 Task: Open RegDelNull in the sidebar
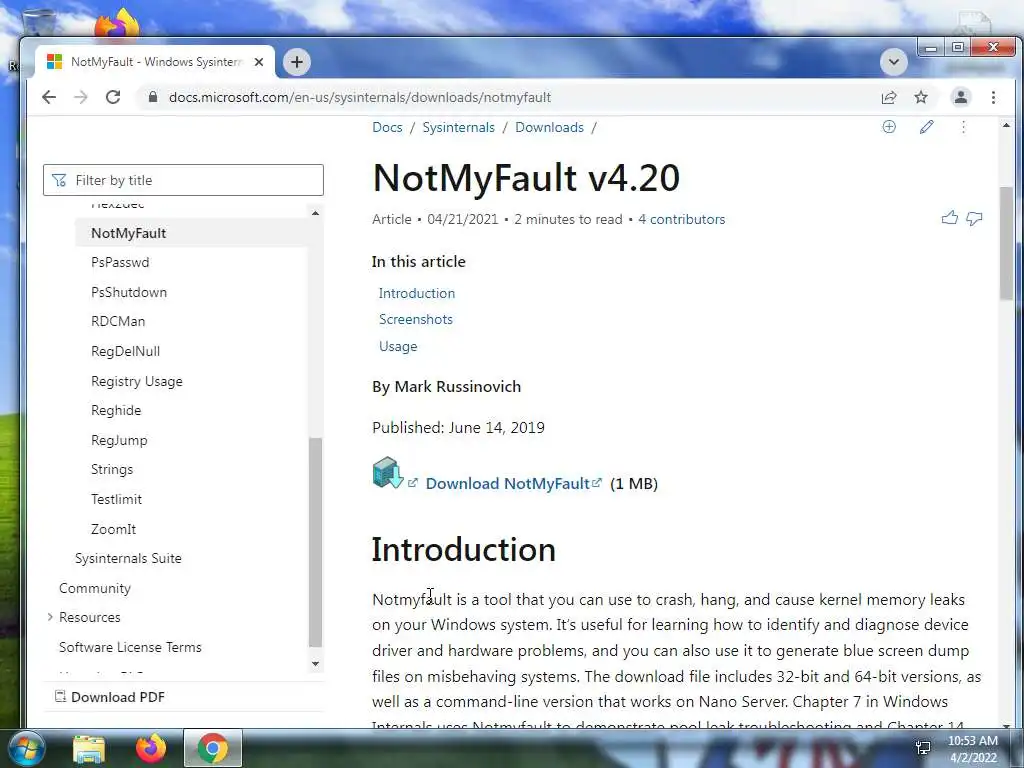click(x=125, y=351)
